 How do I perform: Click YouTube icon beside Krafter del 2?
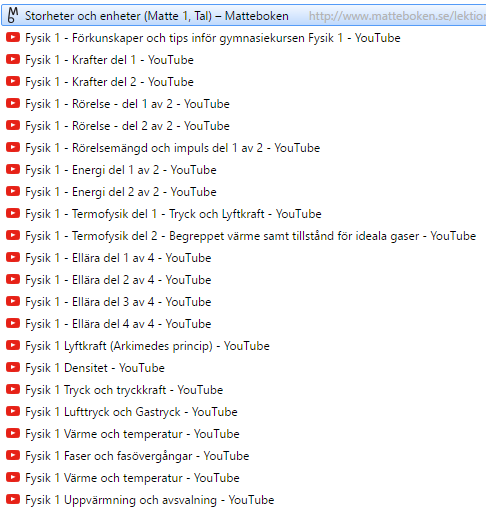click(13, 81)
